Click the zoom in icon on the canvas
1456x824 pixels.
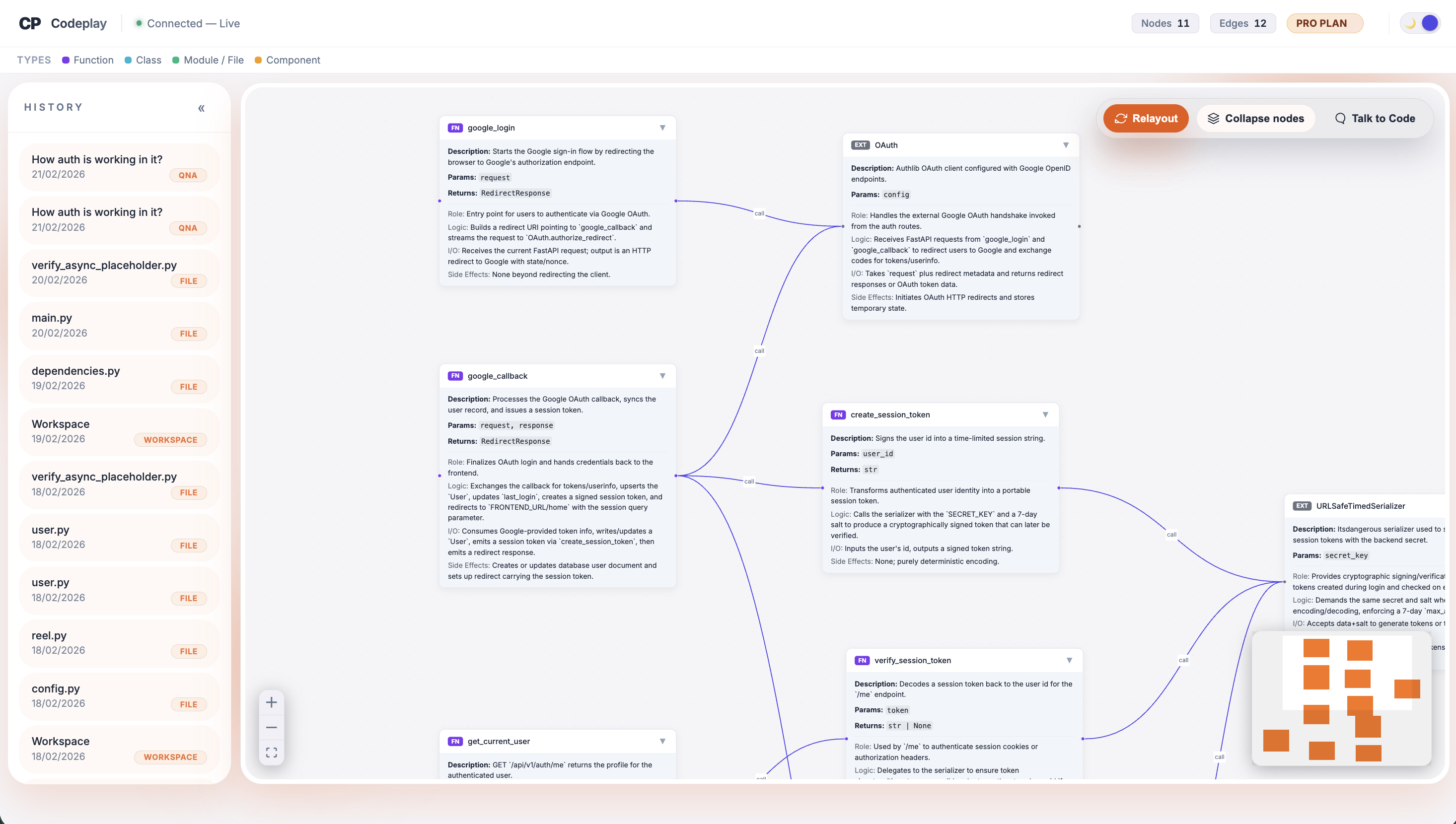pyautogui.click(x=272, y=702)
